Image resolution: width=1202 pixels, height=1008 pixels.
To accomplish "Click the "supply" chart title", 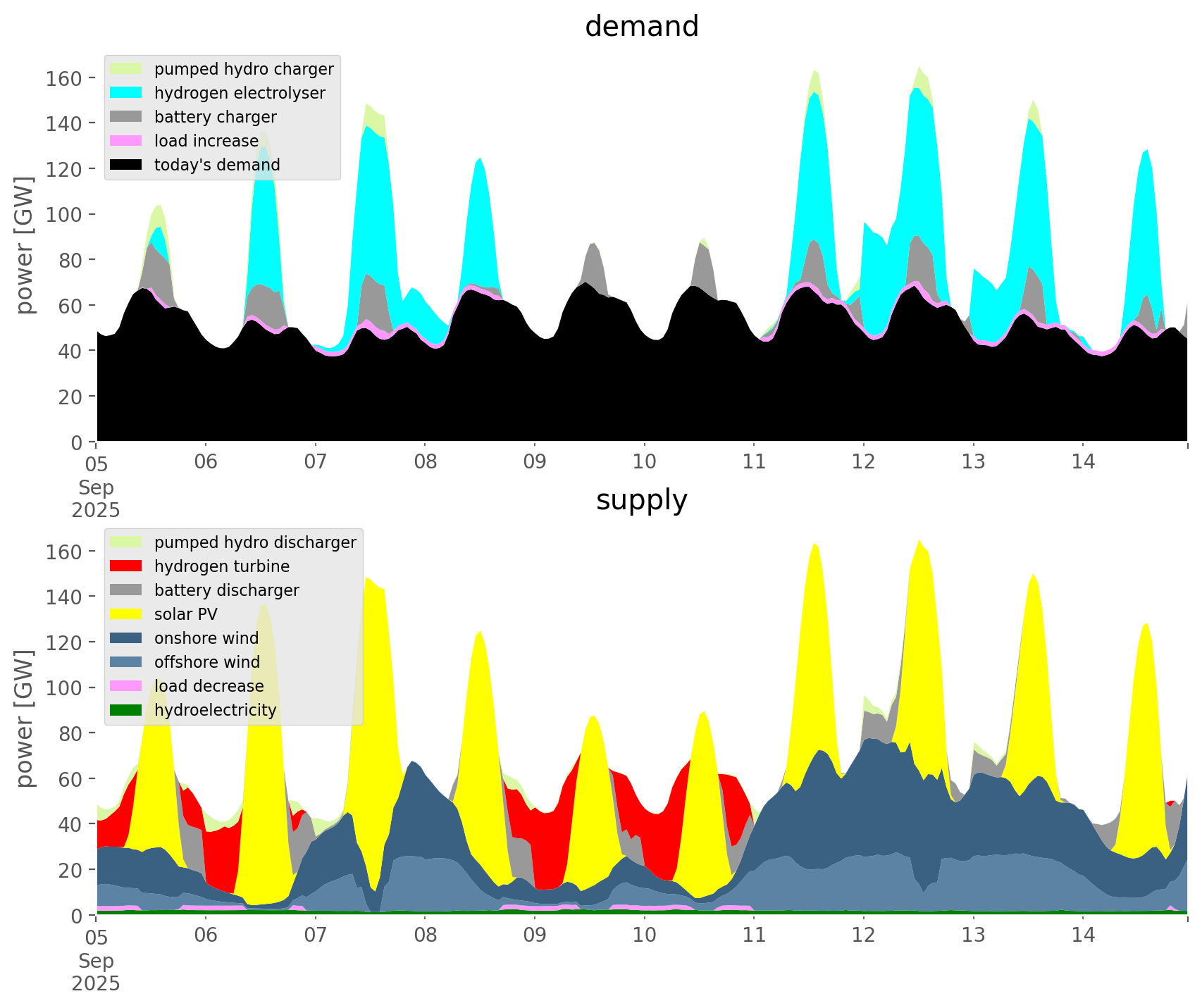I will click(x=641, y=500).
